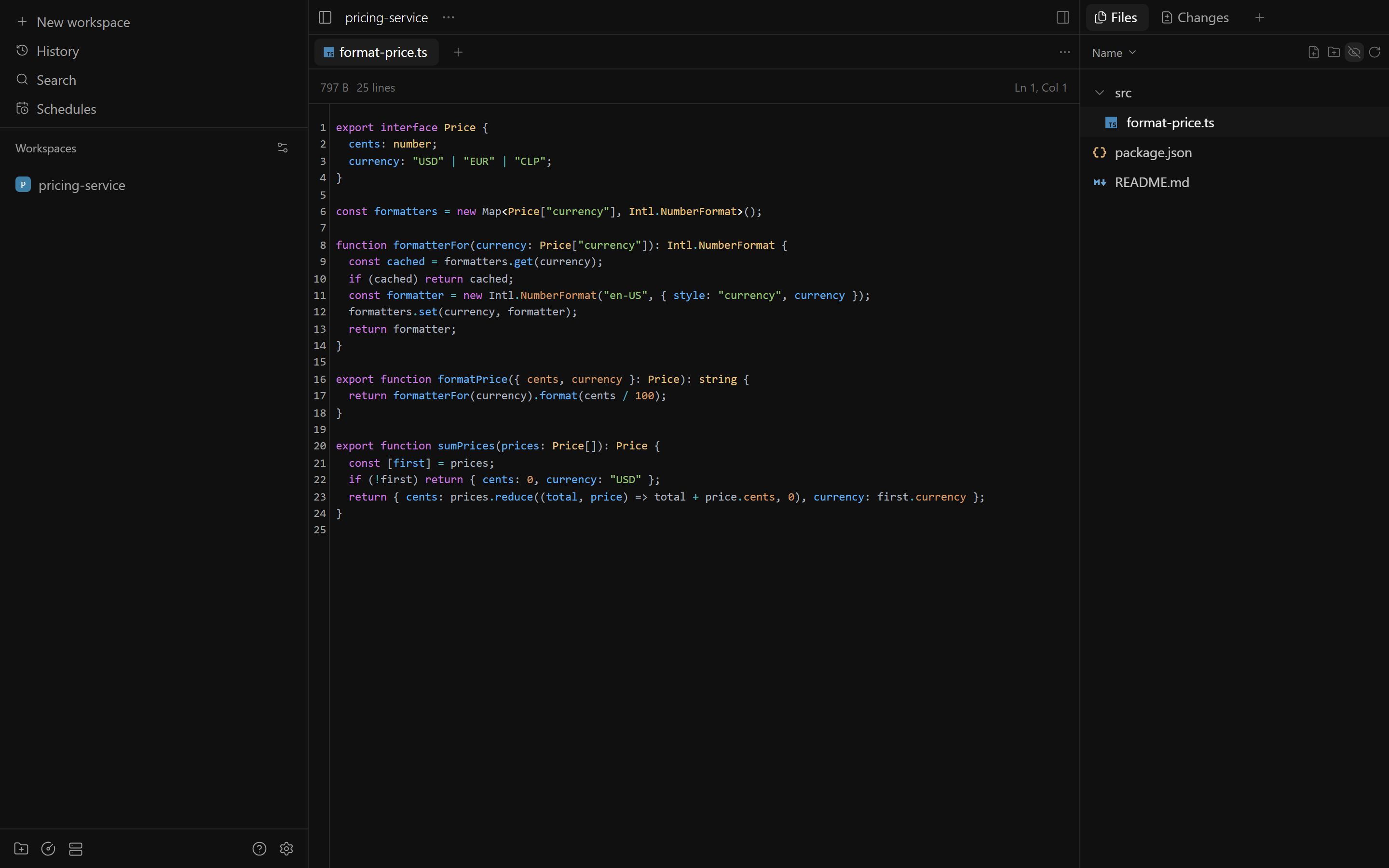The width and height of the screenshot is (1389, 868).
Task: Open the server stack icon in bottom bar
Action: pyautogui.click(x=76, y=849)
